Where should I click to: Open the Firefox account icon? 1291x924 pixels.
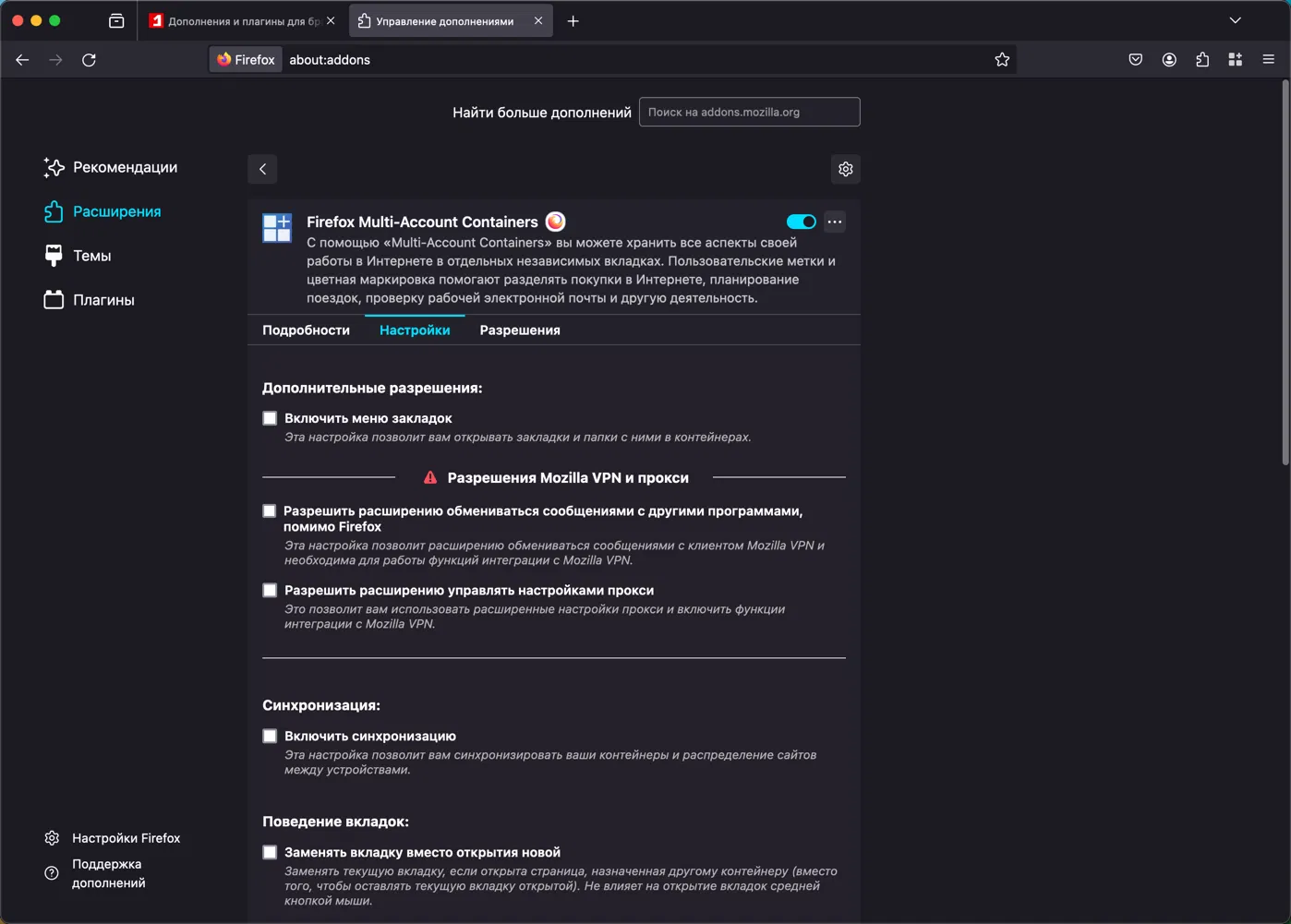tap(1169, 60)
